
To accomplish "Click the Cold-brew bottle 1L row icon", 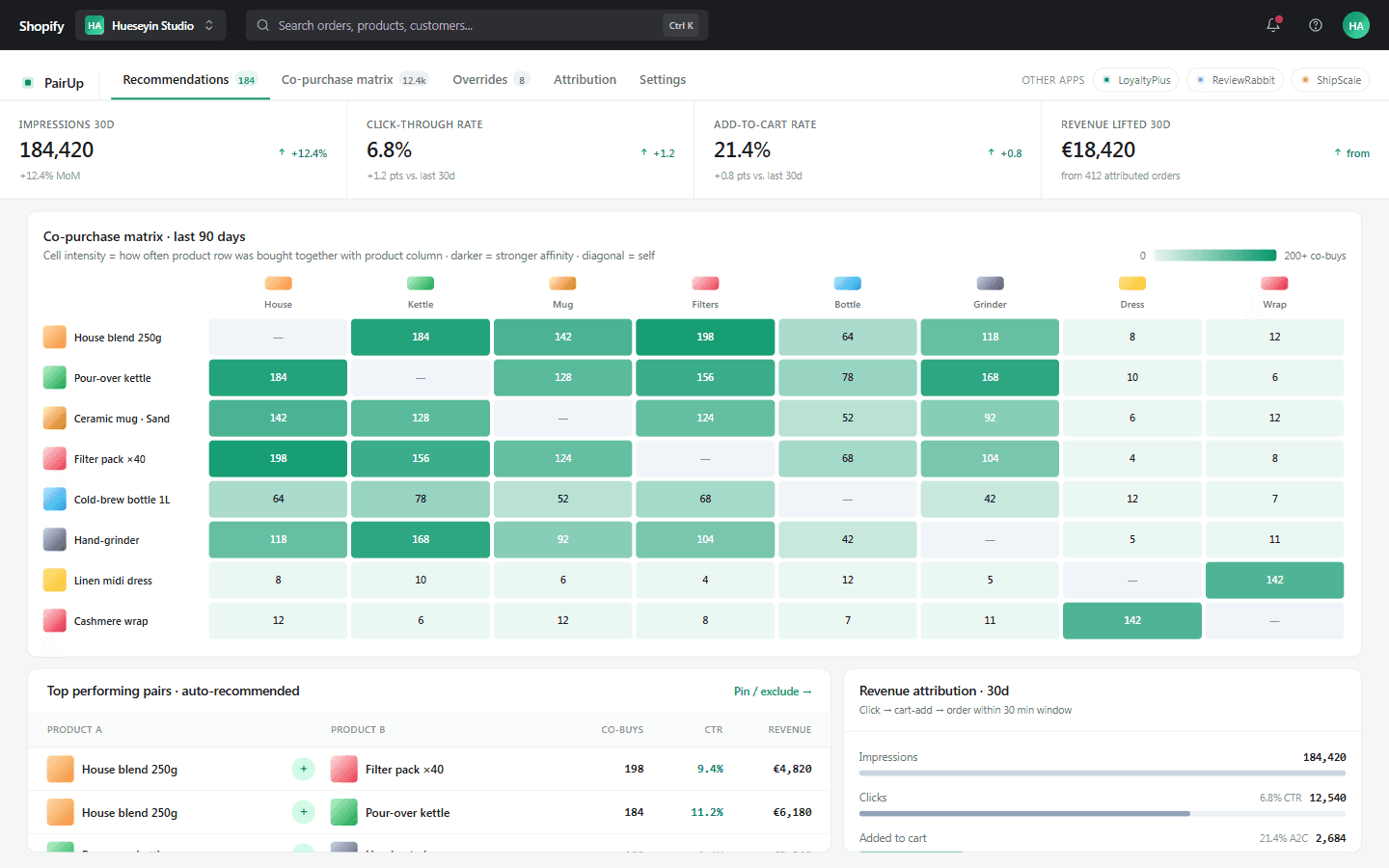I will pyautogui.click(x=55, y=500).
